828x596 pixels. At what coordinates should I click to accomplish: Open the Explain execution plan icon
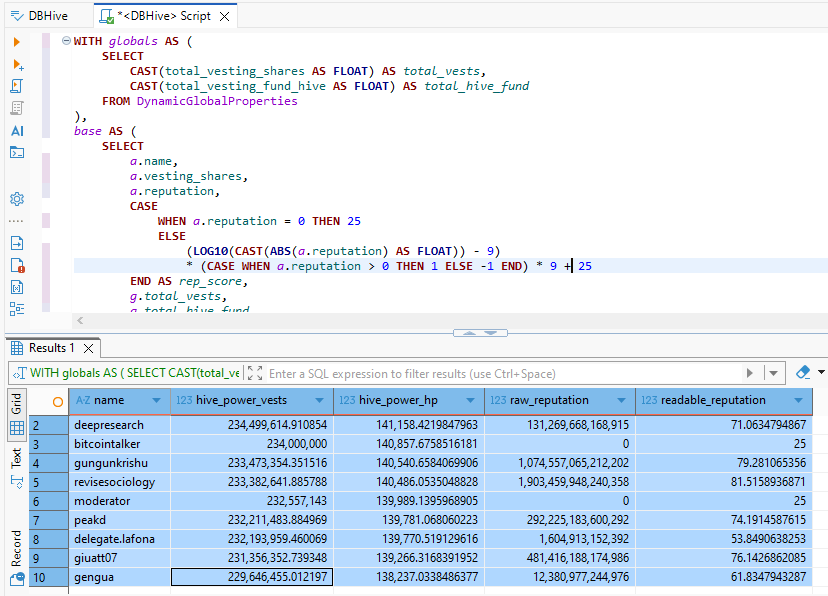coord(17,108)
